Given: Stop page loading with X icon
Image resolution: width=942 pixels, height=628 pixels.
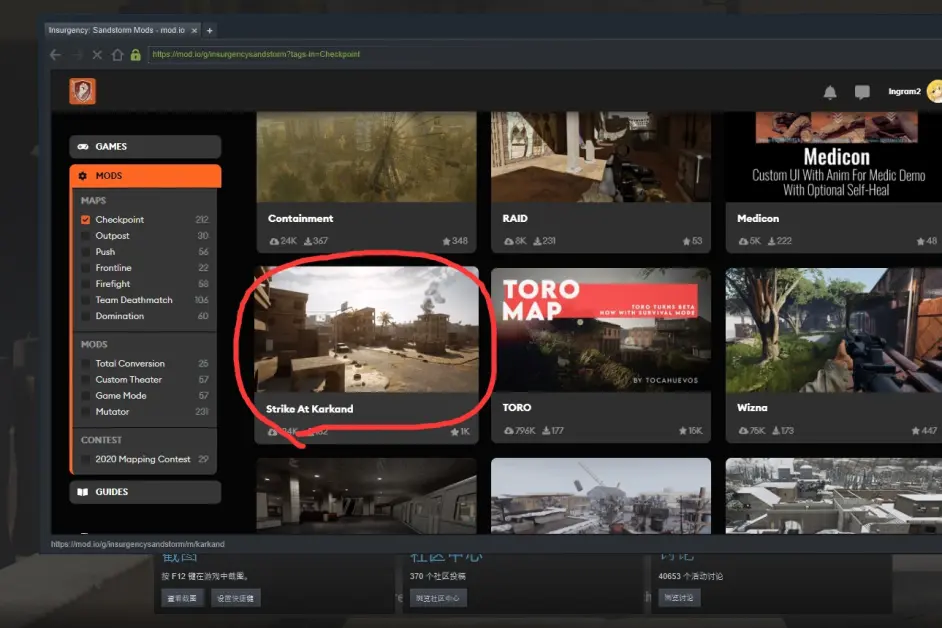Looking at the screenshot, I should [97, 55].
